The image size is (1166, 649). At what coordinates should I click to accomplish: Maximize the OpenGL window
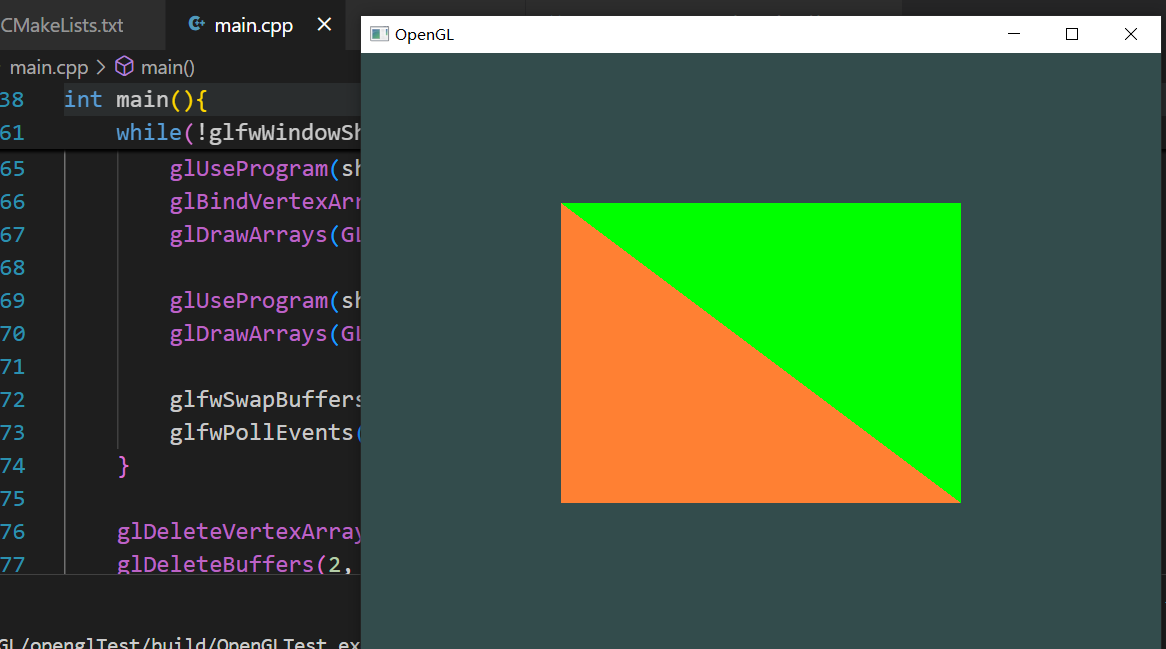[1072, 34]
